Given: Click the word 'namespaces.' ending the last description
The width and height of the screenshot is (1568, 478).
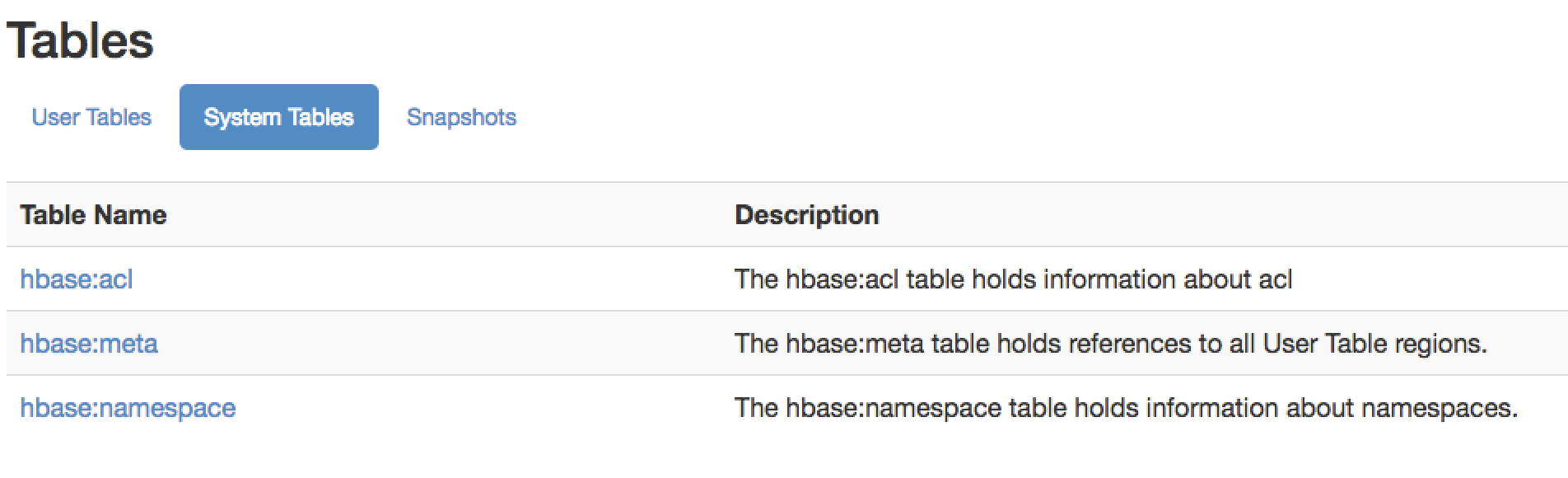Looking at the screenshot, I should click(x=1439, y=410).
